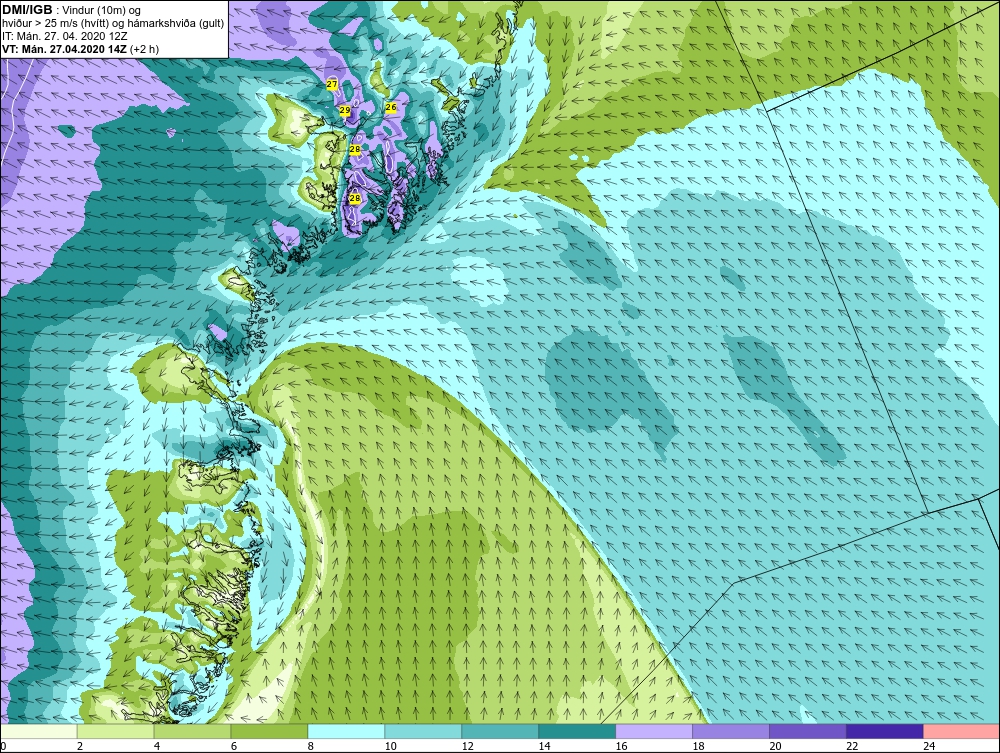The image size is (1000, 753).
Task: Click the yellow gust label 29
Action: tap(344, 110)
